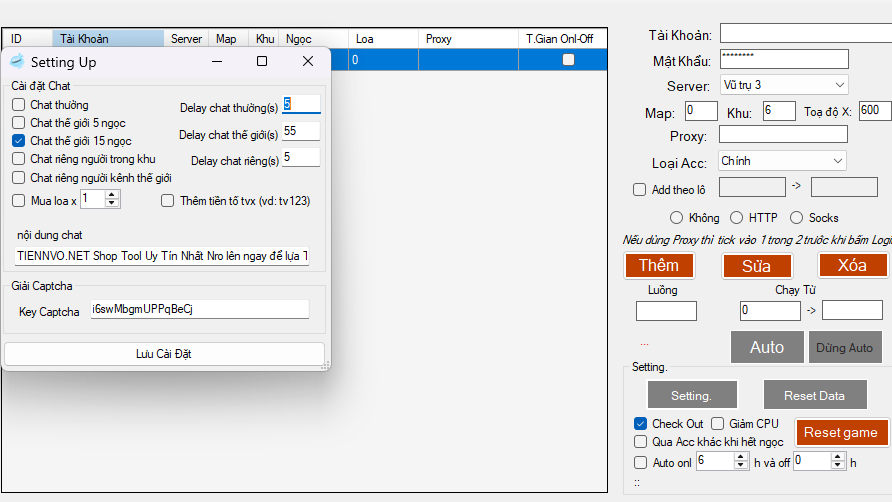Focus the nội dung chat text field
892x502 pixels.
point(162,257)
